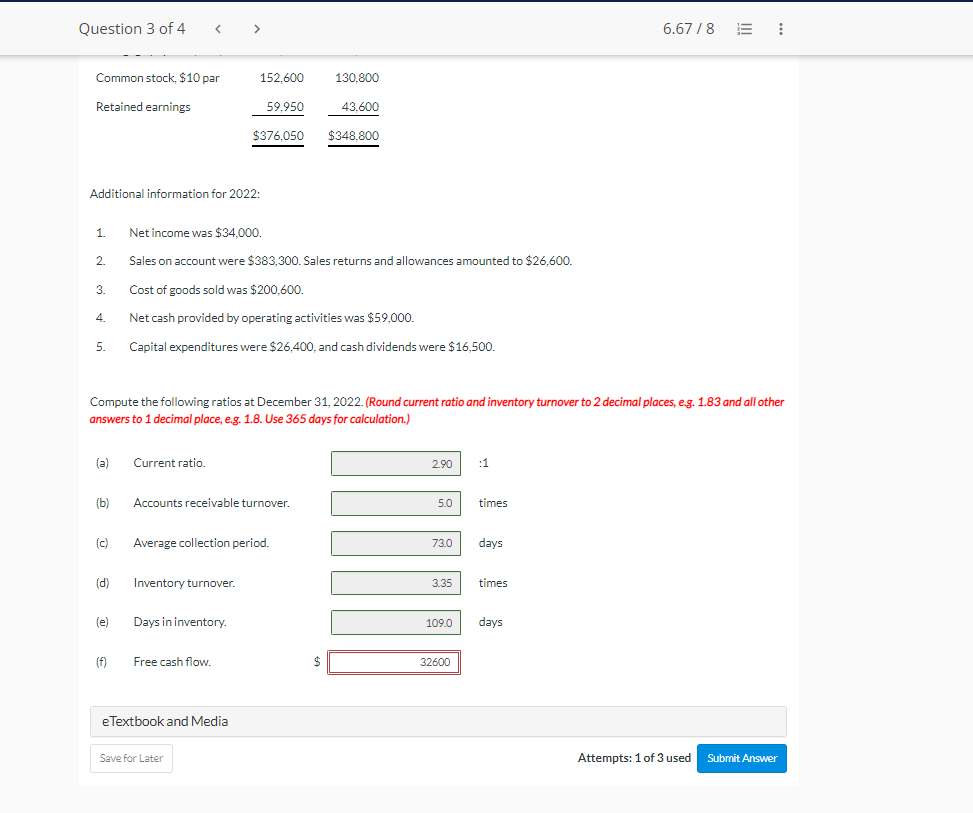The width and height of the screenshot is (973, 813).
Task: Click the Average collection period answer box
Action: coord(395,543)
